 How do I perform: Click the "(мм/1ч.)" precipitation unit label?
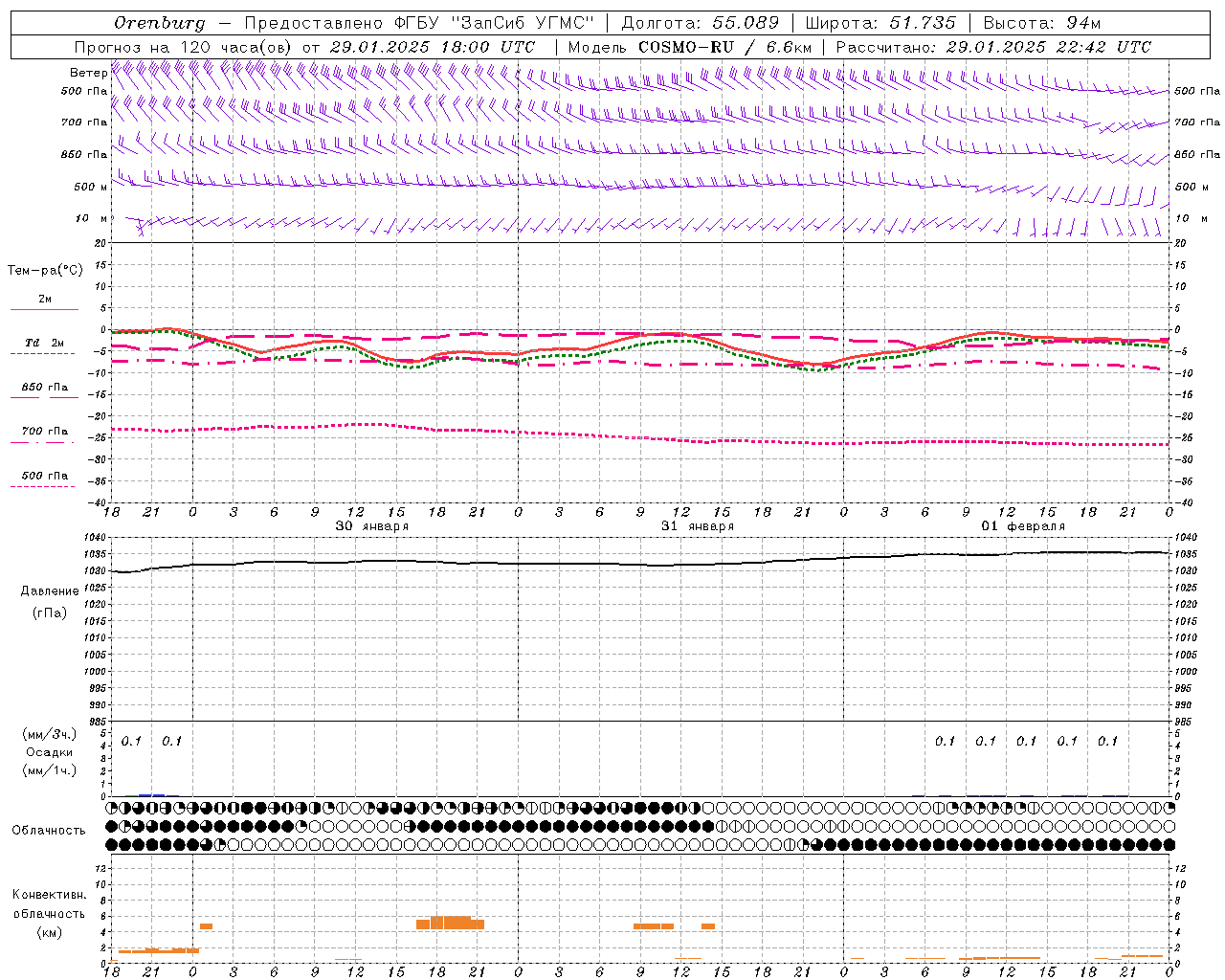pos(50,770)
